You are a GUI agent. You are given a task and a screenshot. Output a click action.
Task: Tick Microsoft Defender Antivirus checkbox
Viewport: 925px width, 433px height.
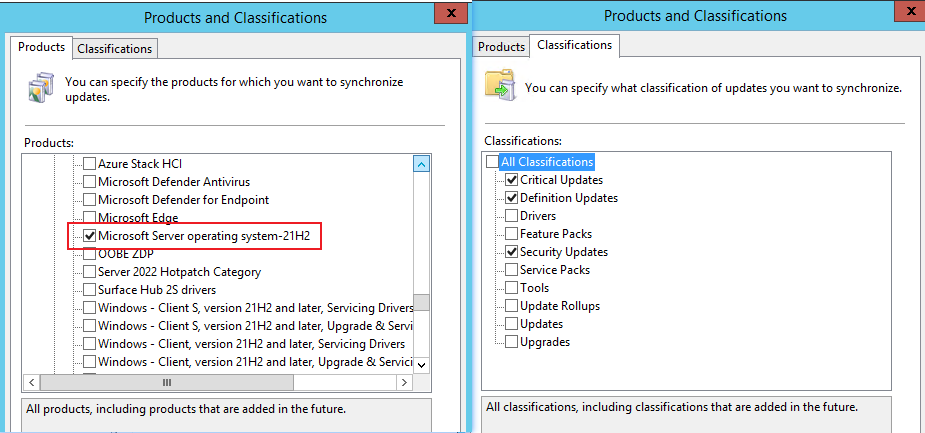89,182
